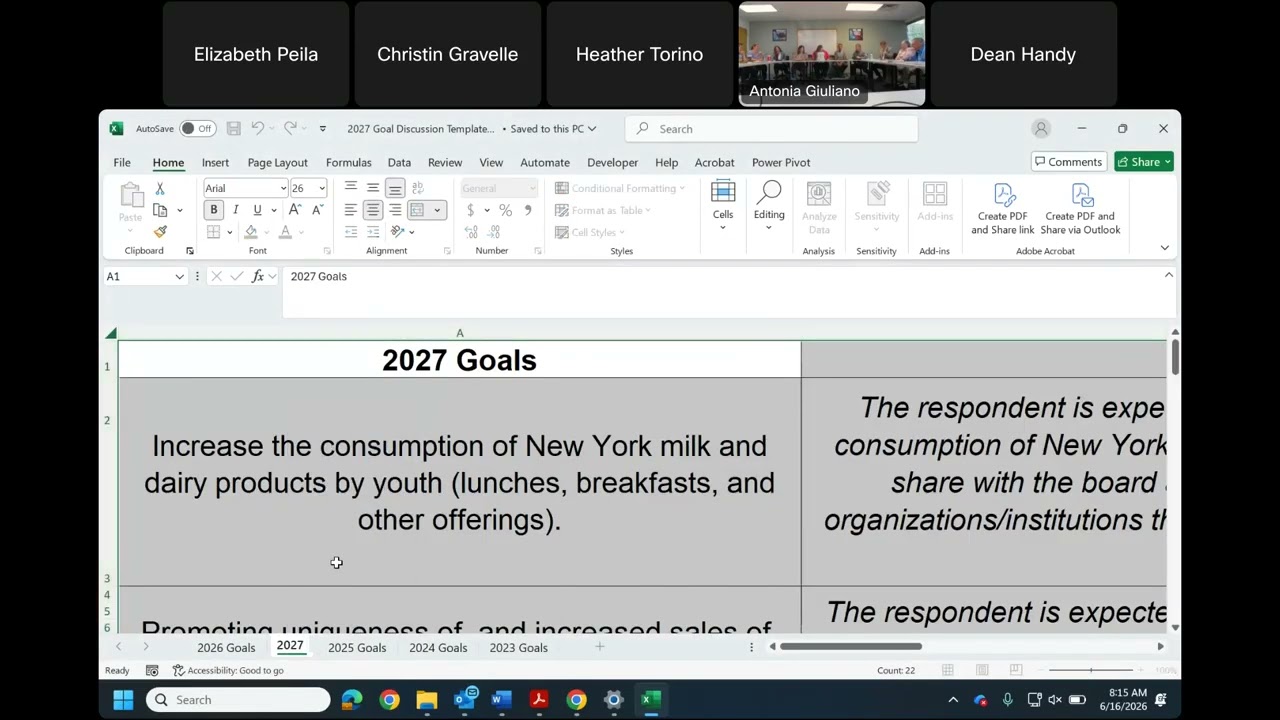Open the File menu
The image size is (1280, 720).
coord(122,162)
